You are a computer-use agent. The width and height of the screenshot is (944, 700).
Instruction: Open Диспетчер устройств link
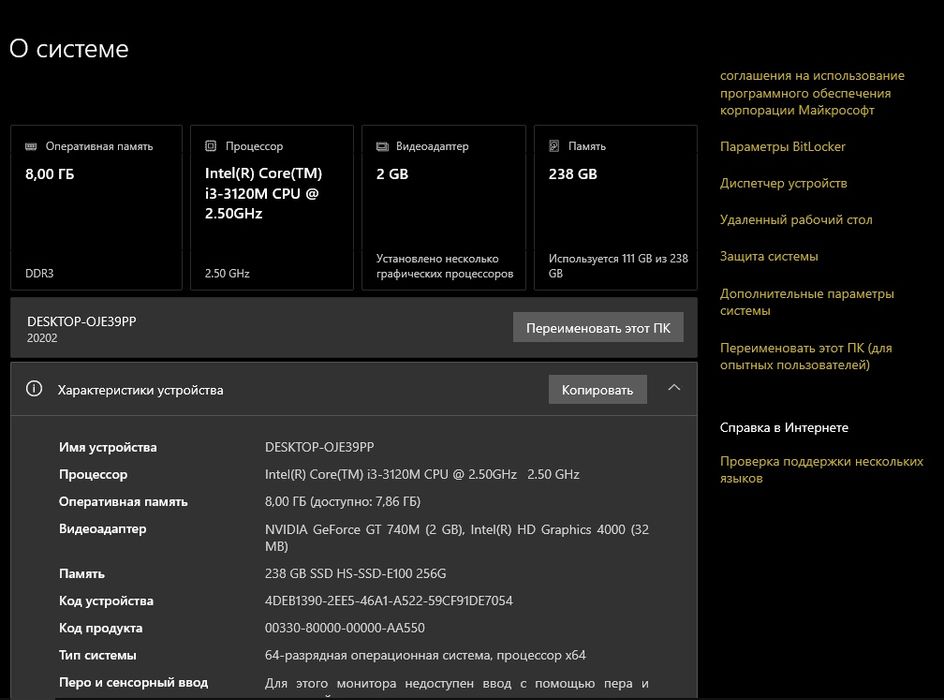coord(783,183)
